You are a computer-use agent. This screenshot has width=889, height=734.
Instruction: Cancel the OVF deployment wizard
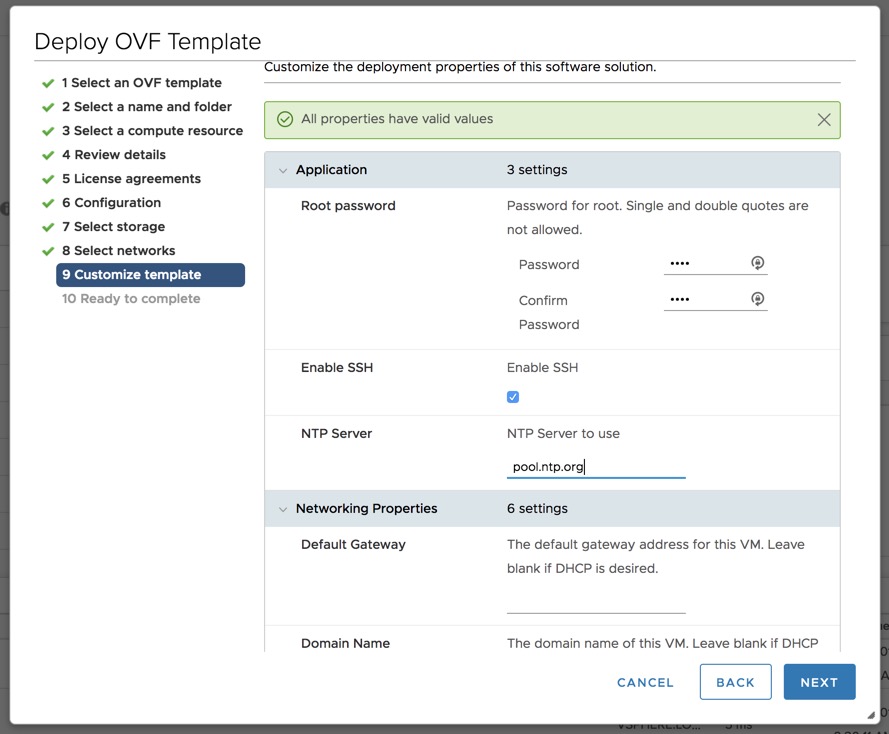[645, 682]
